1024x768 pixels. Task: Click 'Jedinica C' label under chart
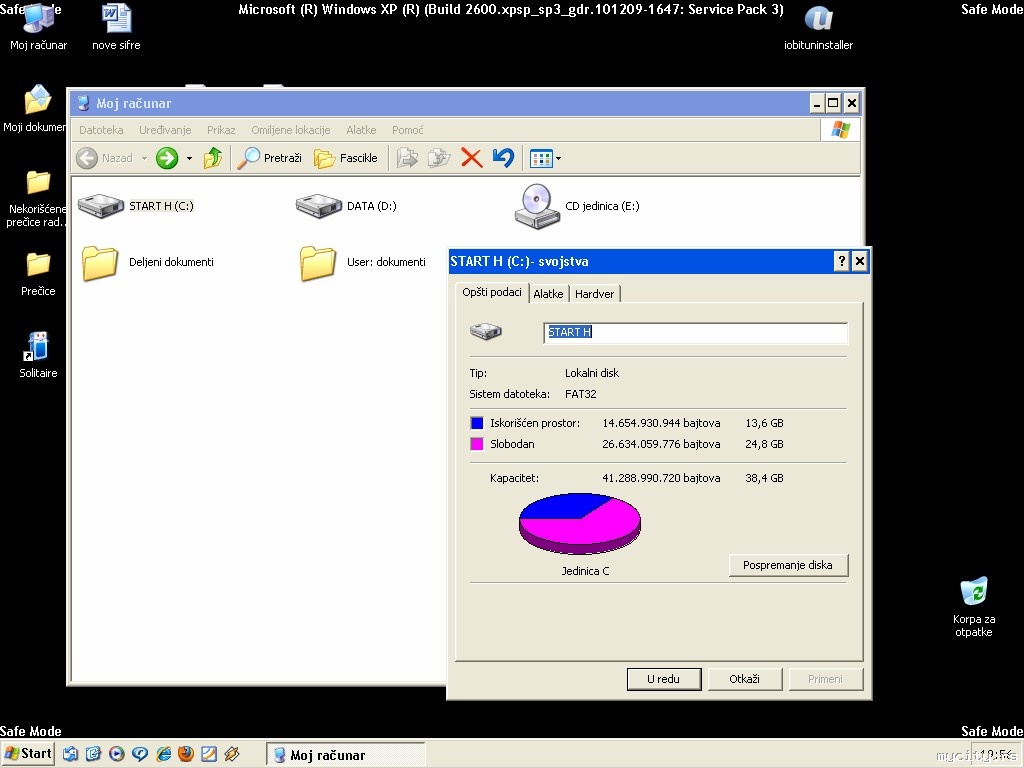pos(585,571)
